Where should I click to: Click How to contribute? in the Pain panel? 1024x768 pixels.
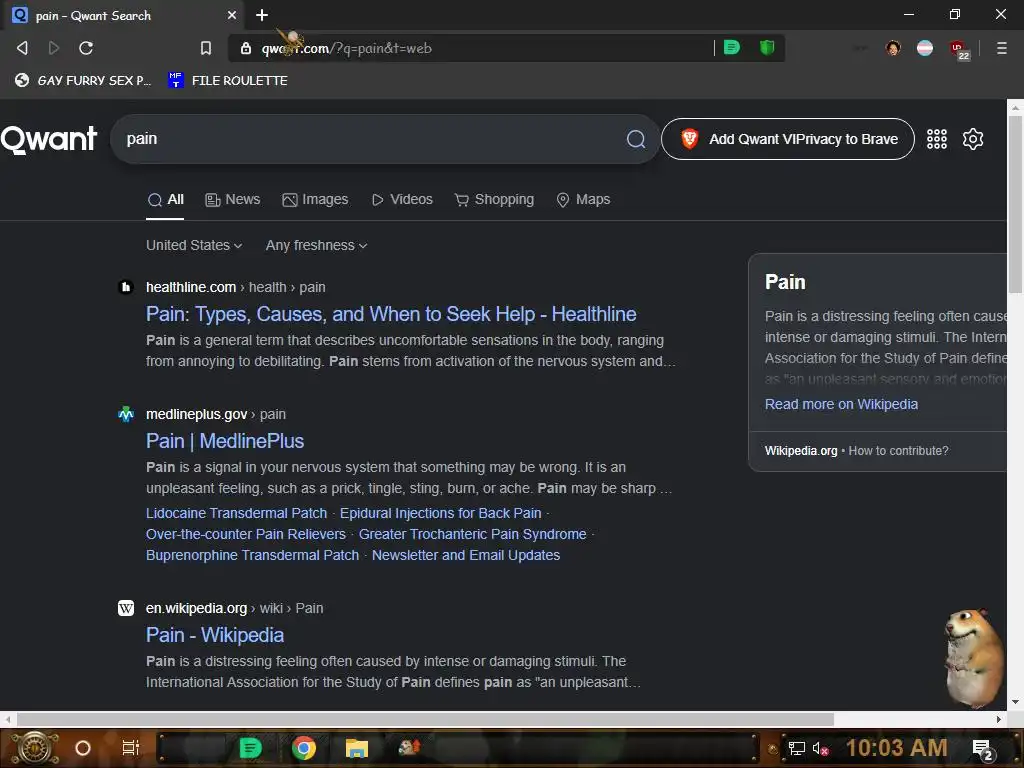click(x=898, y=451)
